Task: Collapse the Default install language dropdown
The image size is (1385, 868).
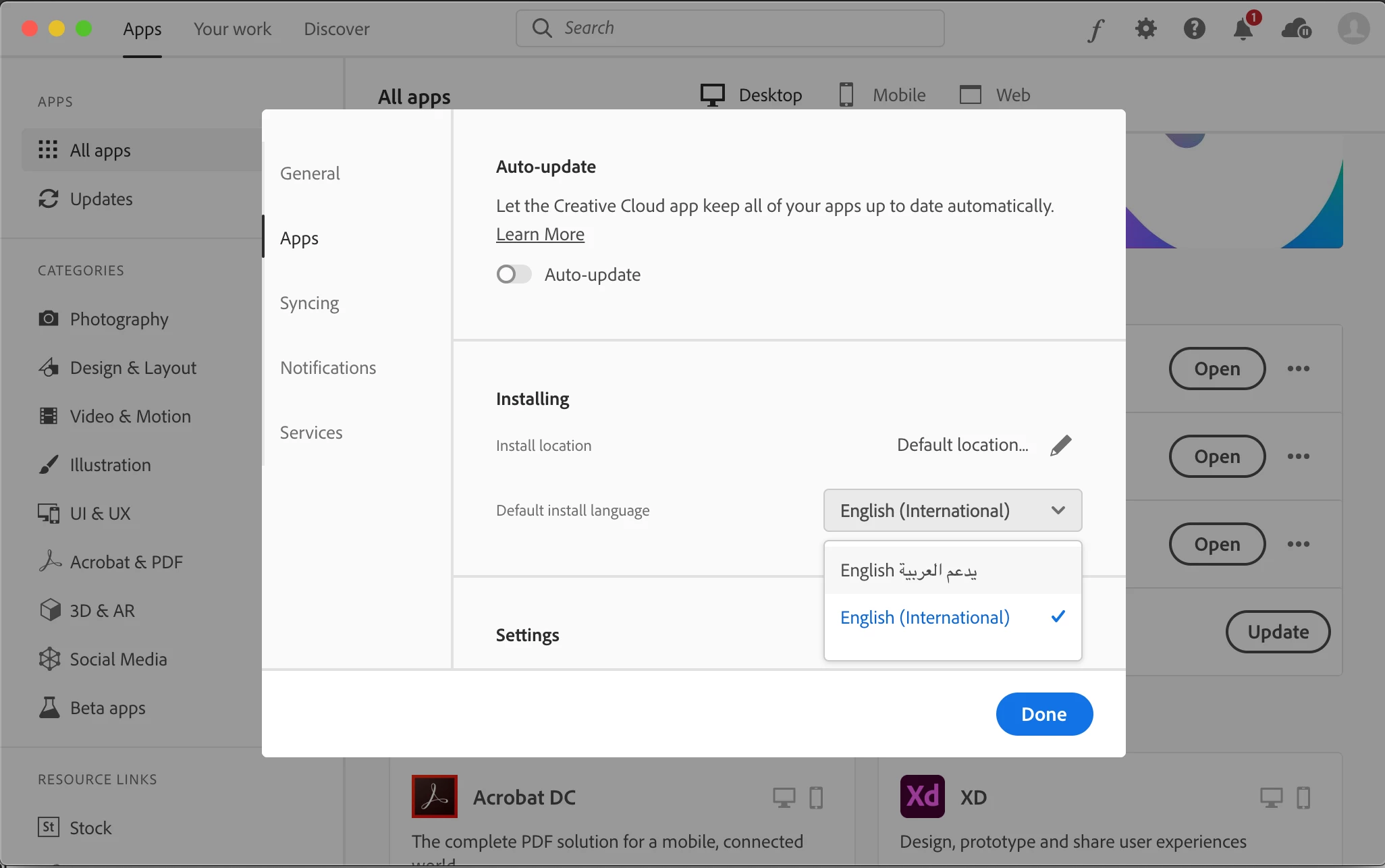Action: (952, 510)
